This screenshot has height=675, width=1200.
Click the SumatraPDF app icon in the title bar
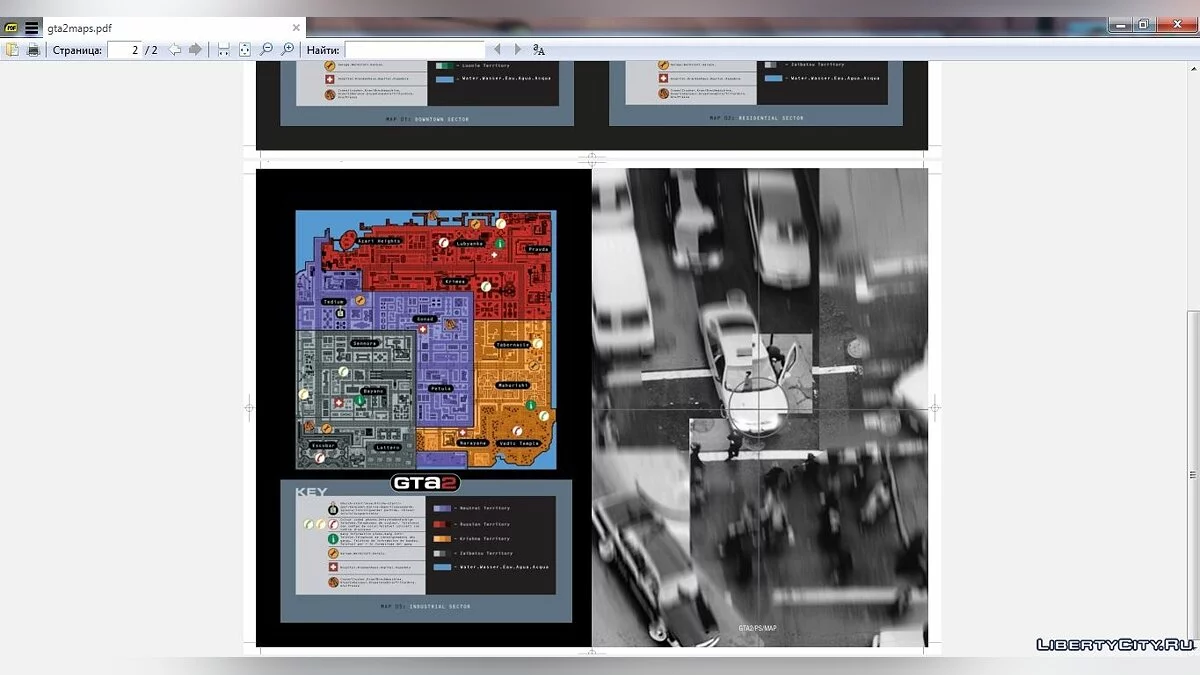11,28
